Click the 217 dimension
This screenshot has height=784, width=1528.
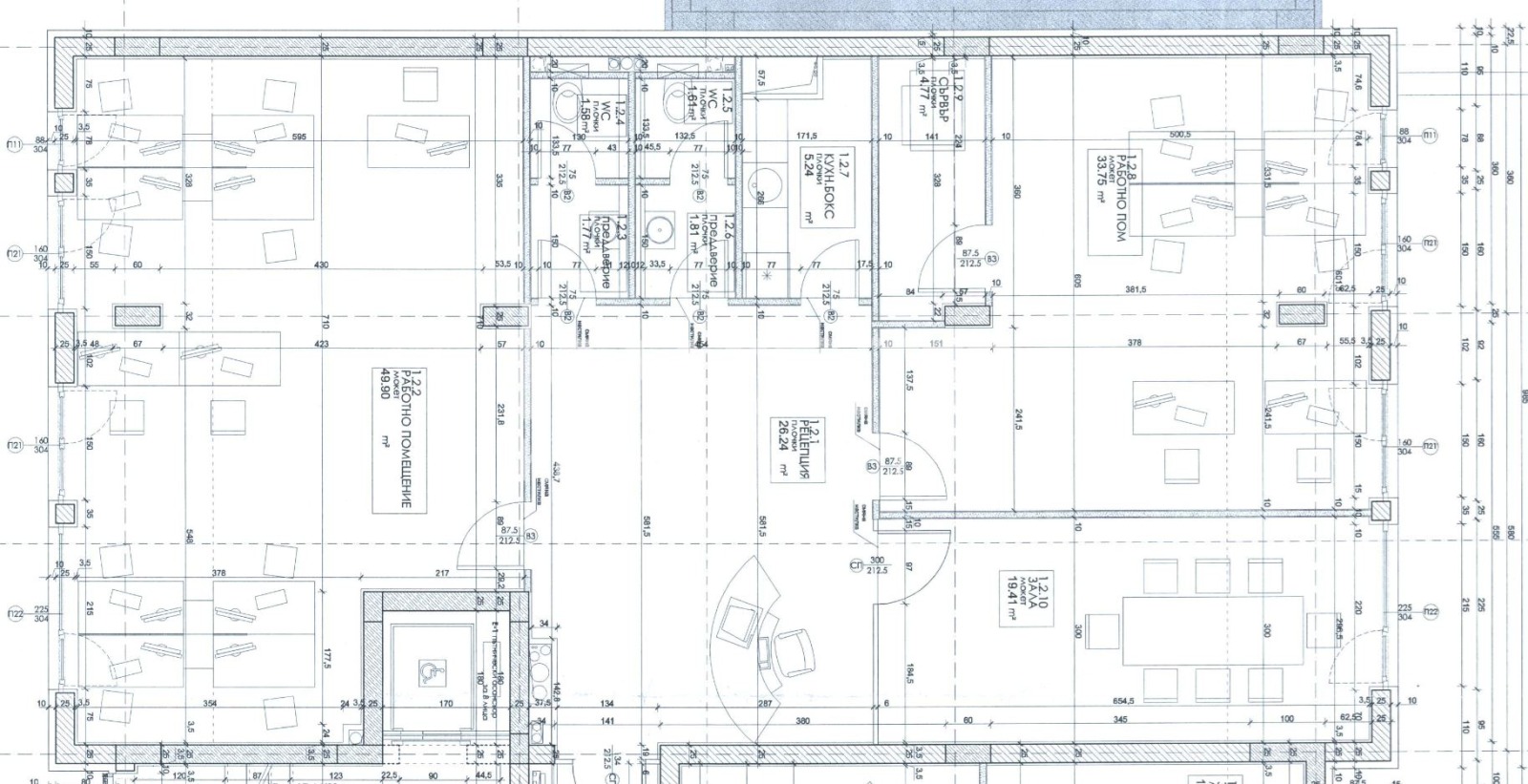click(441, 573)
